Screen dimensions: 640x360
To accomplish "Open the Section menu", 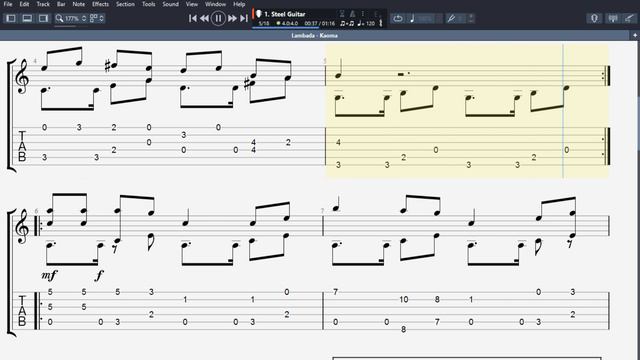I will tap(125, 4).
